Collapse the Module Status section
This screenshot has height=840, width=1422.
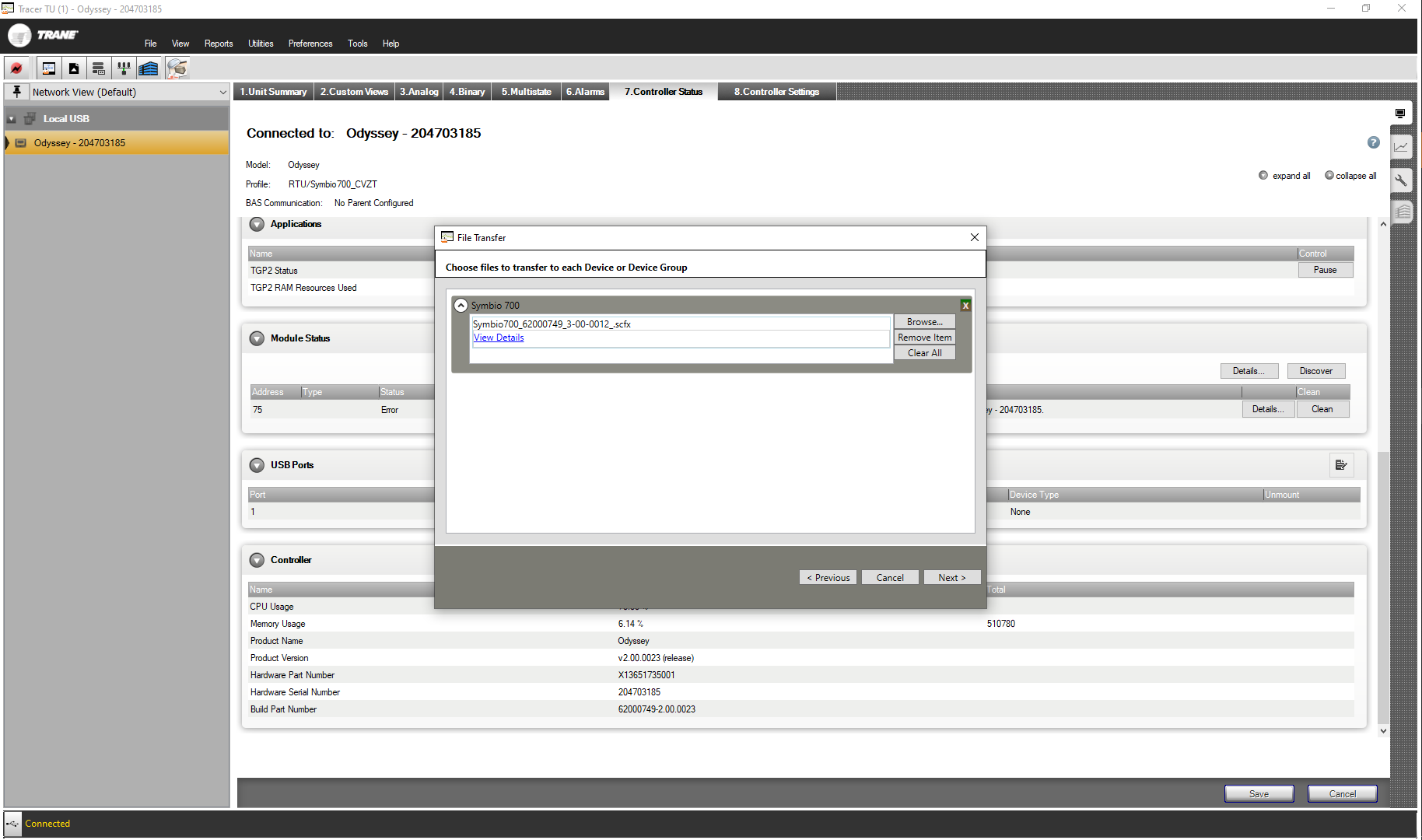[257, 338]
